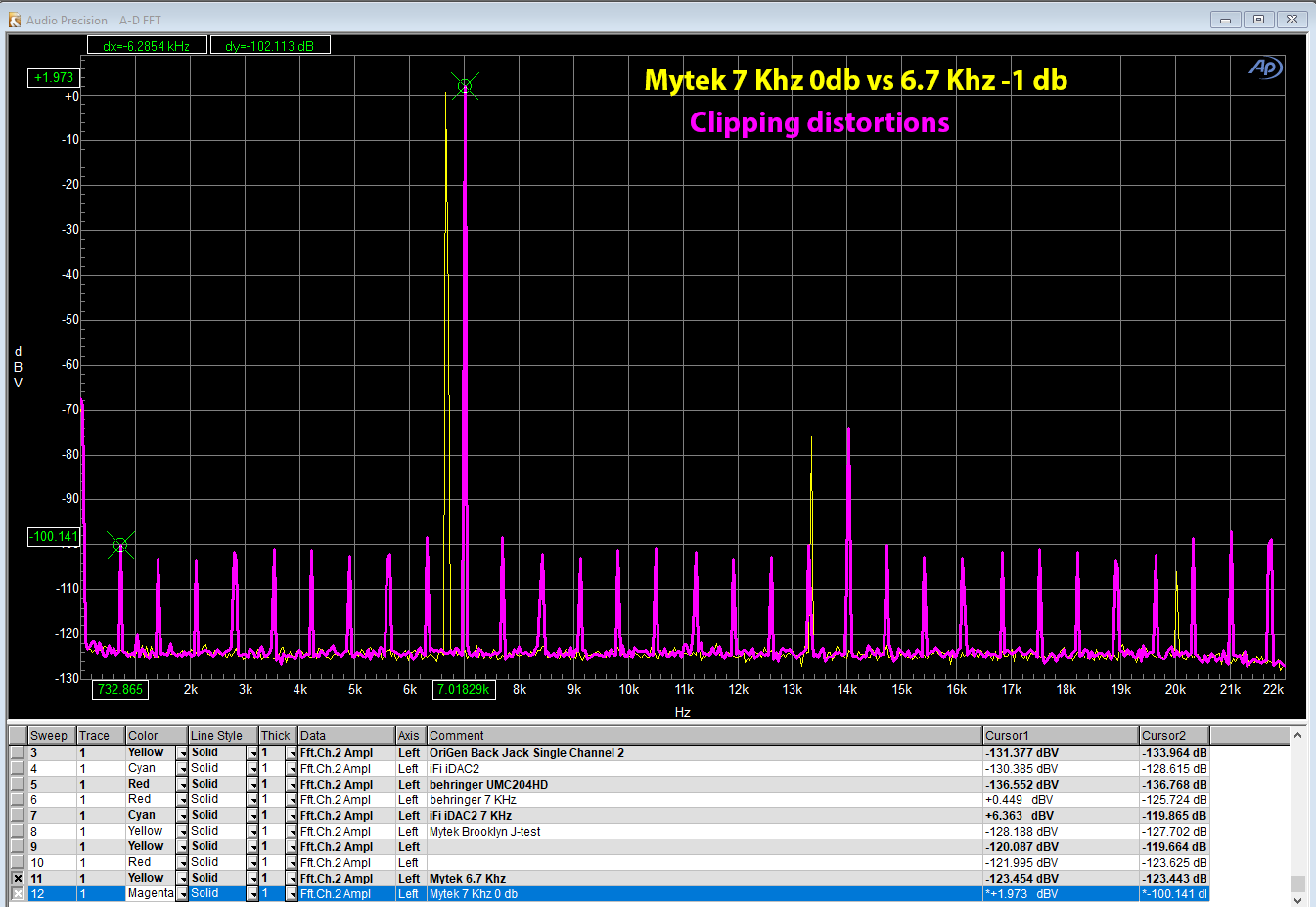Click the dx=-6.2854 kHz readout box
This screenshot has height=907, width=1316.
(x=147, y=45)
